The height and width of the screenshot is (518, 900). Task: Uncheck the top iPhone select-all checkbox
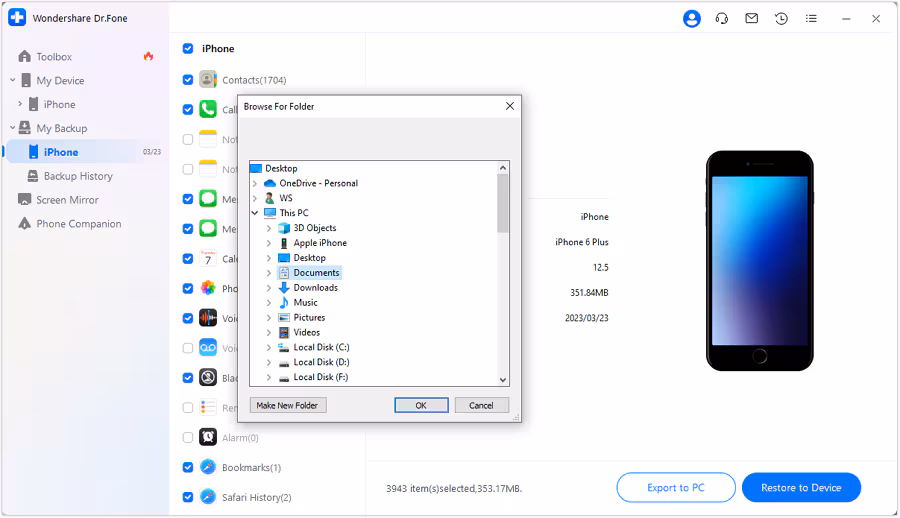click(188, 49)
